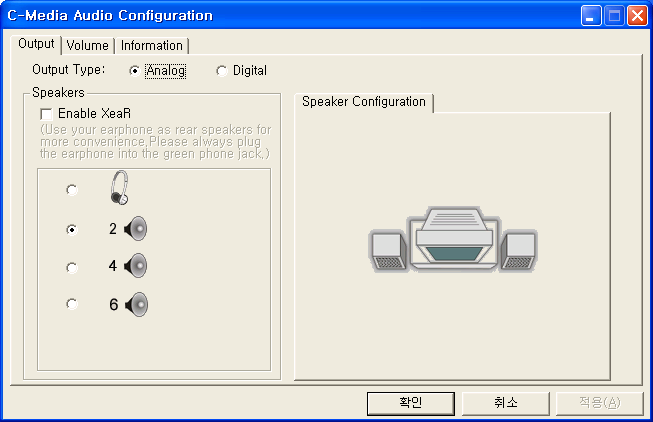This screenshot has height=422, width=653.
Task: Choose the headphones radio button
Action: click(x=72, y=190)
